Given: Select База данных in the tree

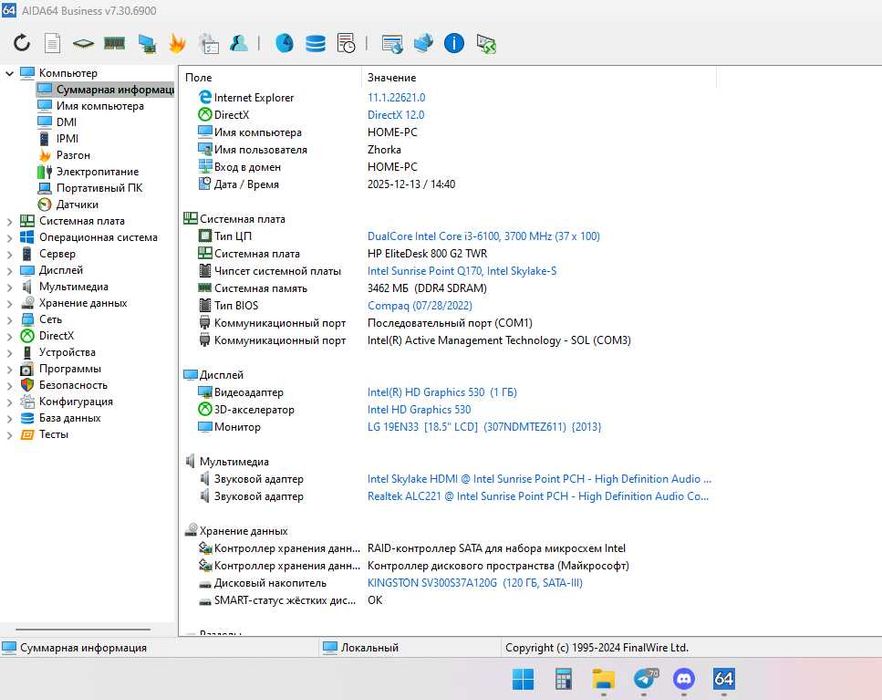Looking at the screenshot, I should [x=70, y=418].
